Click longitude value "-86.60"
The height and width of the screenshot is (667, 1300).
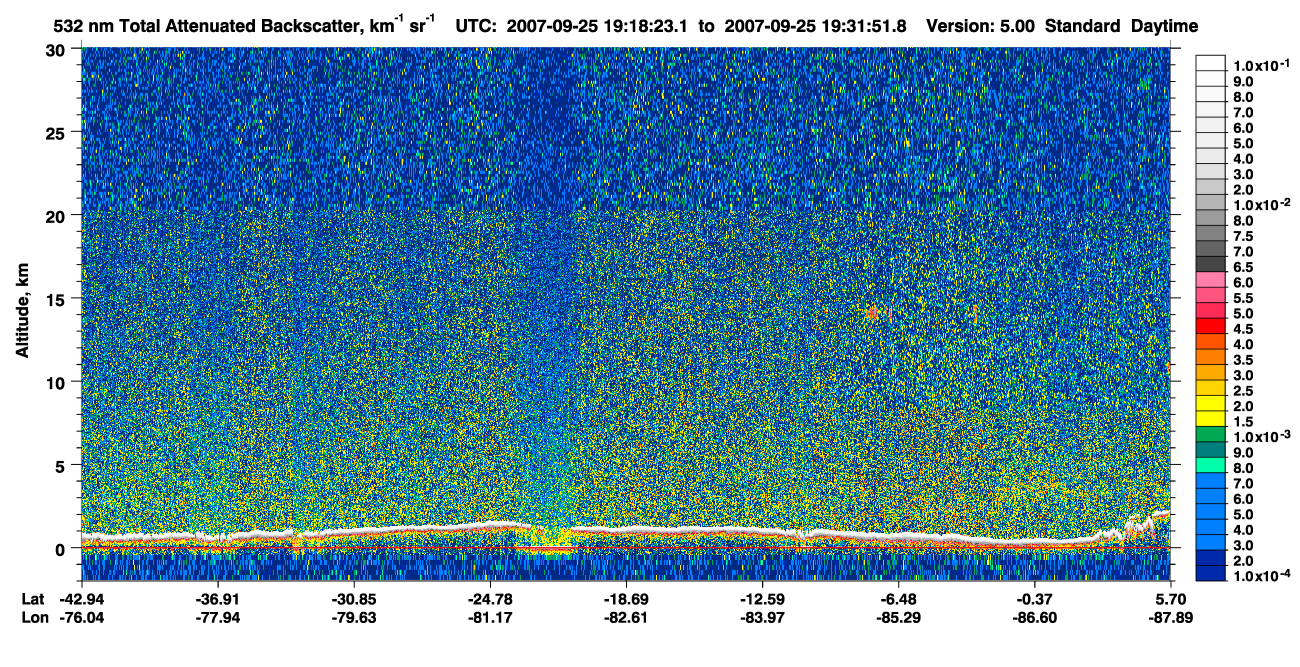pos(1034,617)
